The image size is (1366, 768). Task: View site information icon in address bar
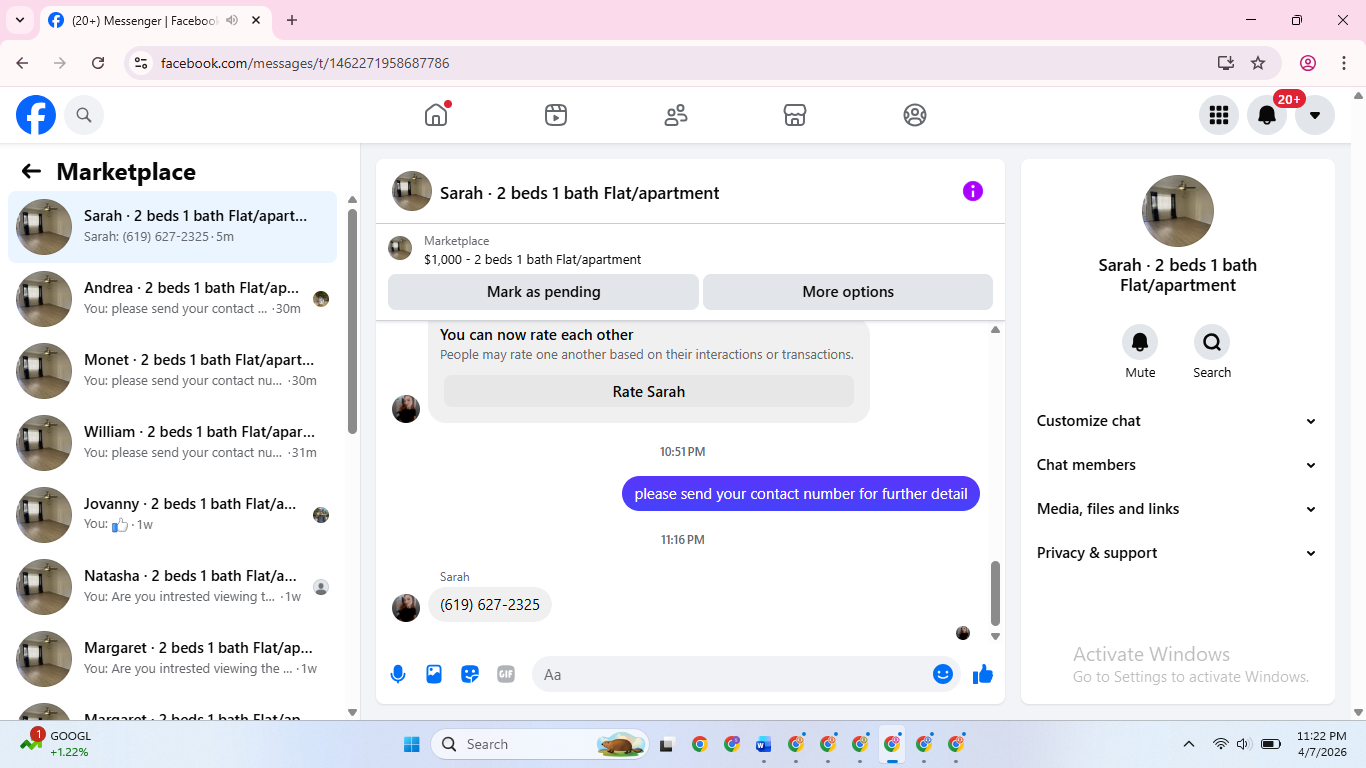coord(141,63)
